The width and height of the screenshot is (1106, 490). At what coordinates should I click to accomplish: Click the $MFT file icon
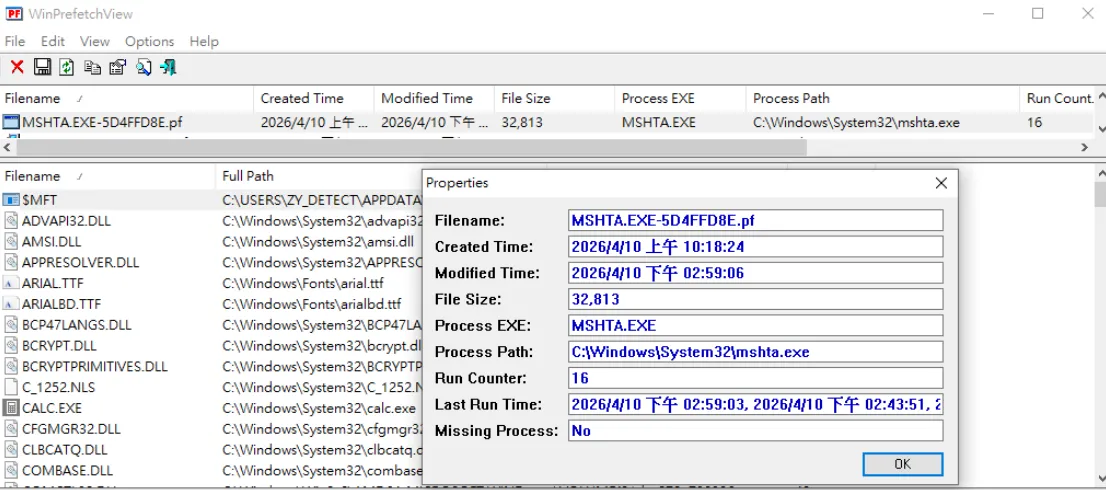click(x=11, y=200)
